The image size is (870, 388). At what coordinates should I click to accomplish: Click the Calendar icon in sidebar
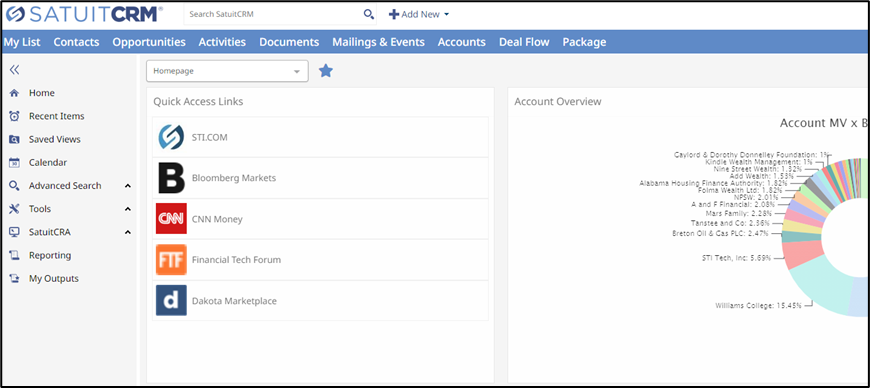pyautogui.click(x=14, y=163)
